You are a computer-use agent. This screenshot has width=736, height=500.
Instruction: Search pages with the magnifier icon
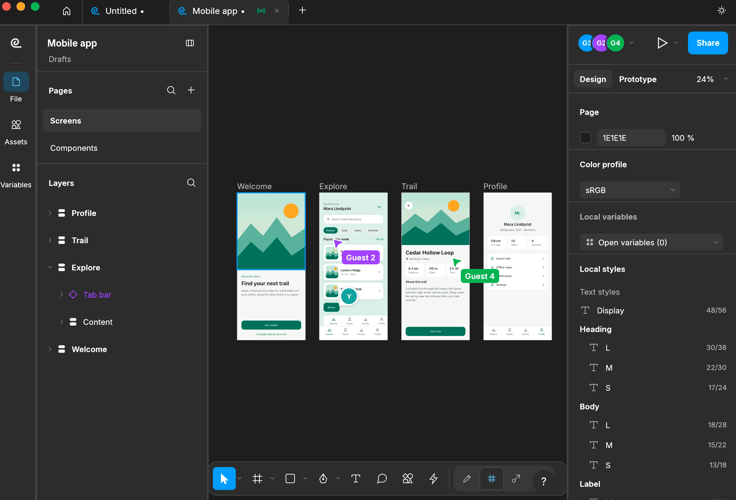(x=171, y=90)
